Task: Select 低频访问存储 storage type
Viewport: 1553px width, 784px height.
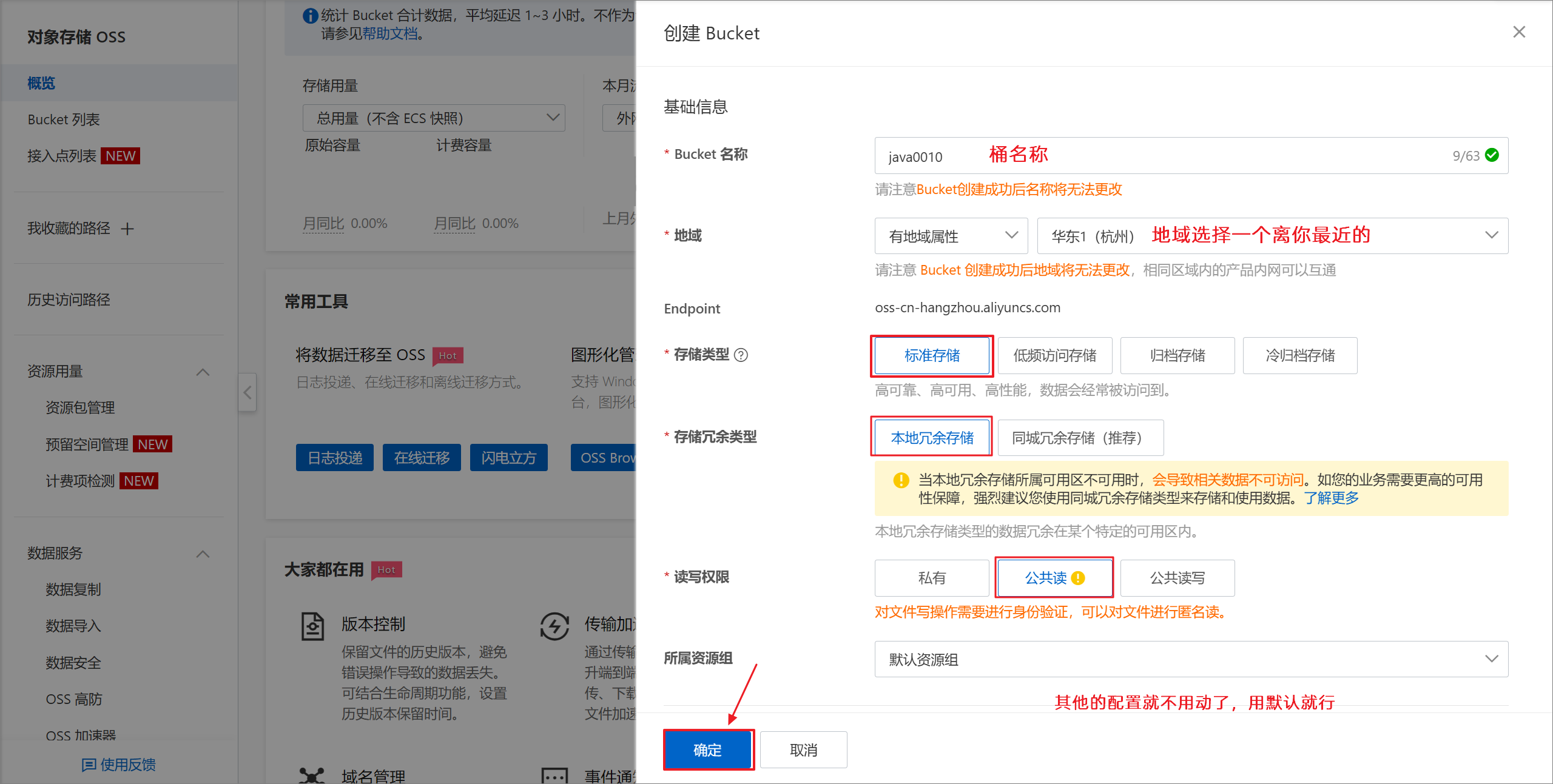Action: click(x=1055, y=355)
